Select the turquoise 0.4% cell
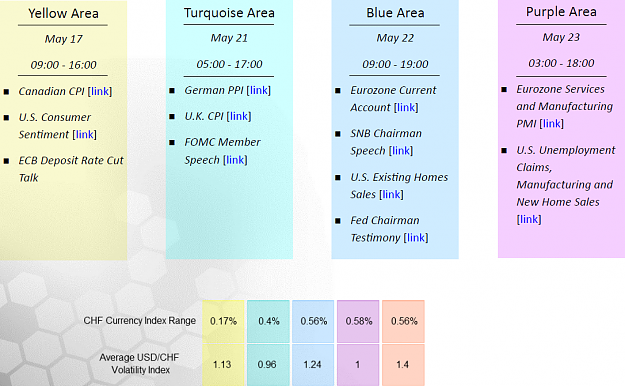 click(x=268, y=321)
